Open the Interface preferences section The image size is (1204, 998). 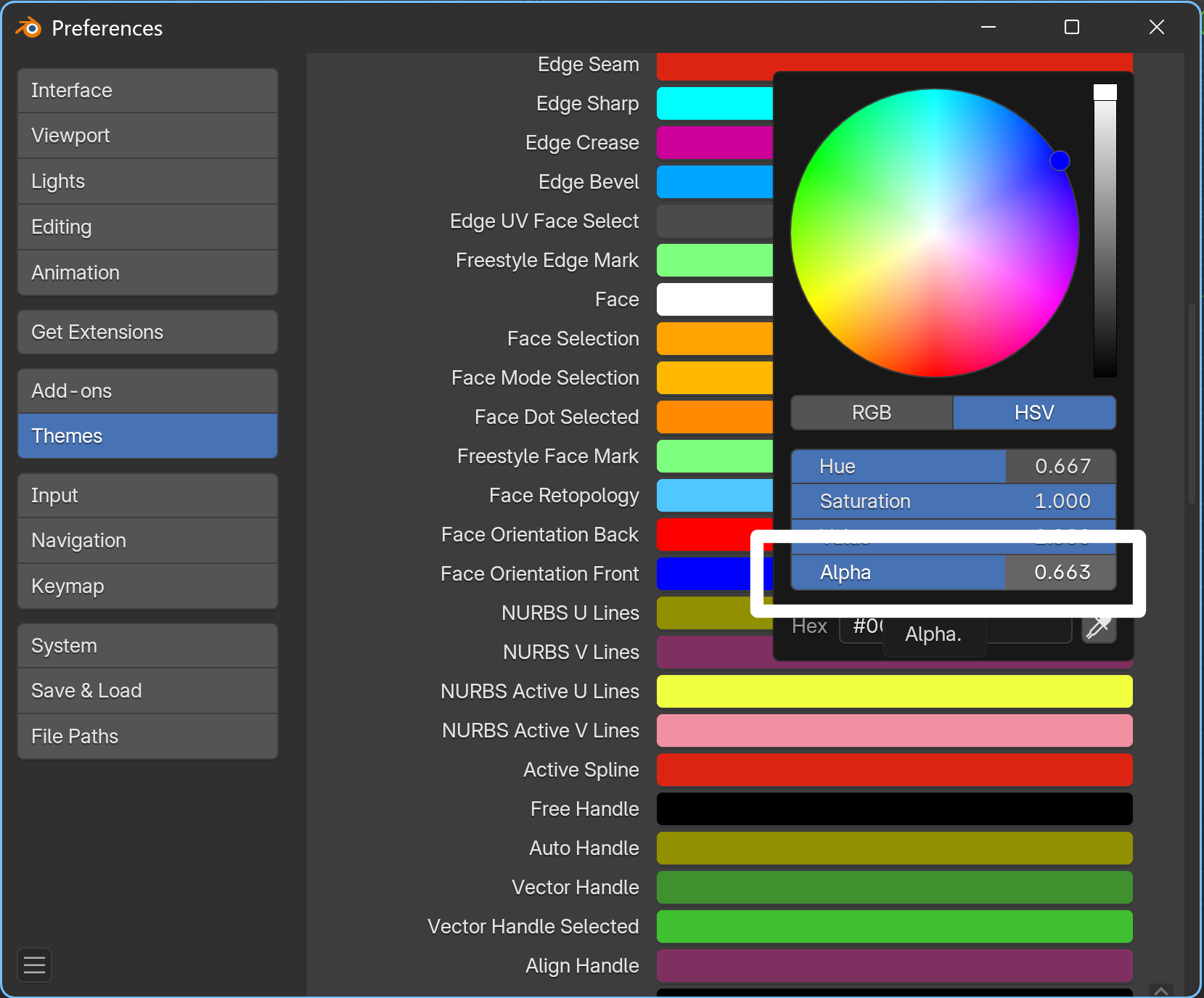pos(148,91)
